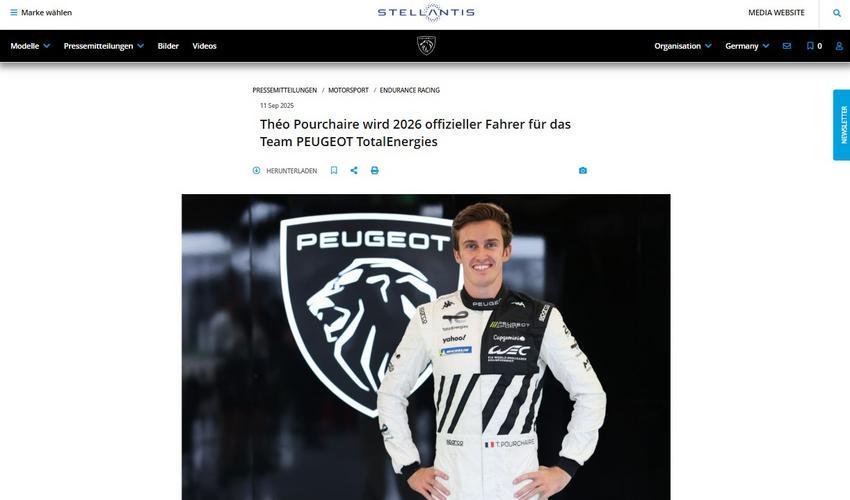Go to the Bilder menu item
This screenshot has width=850, height=500.
168,46
